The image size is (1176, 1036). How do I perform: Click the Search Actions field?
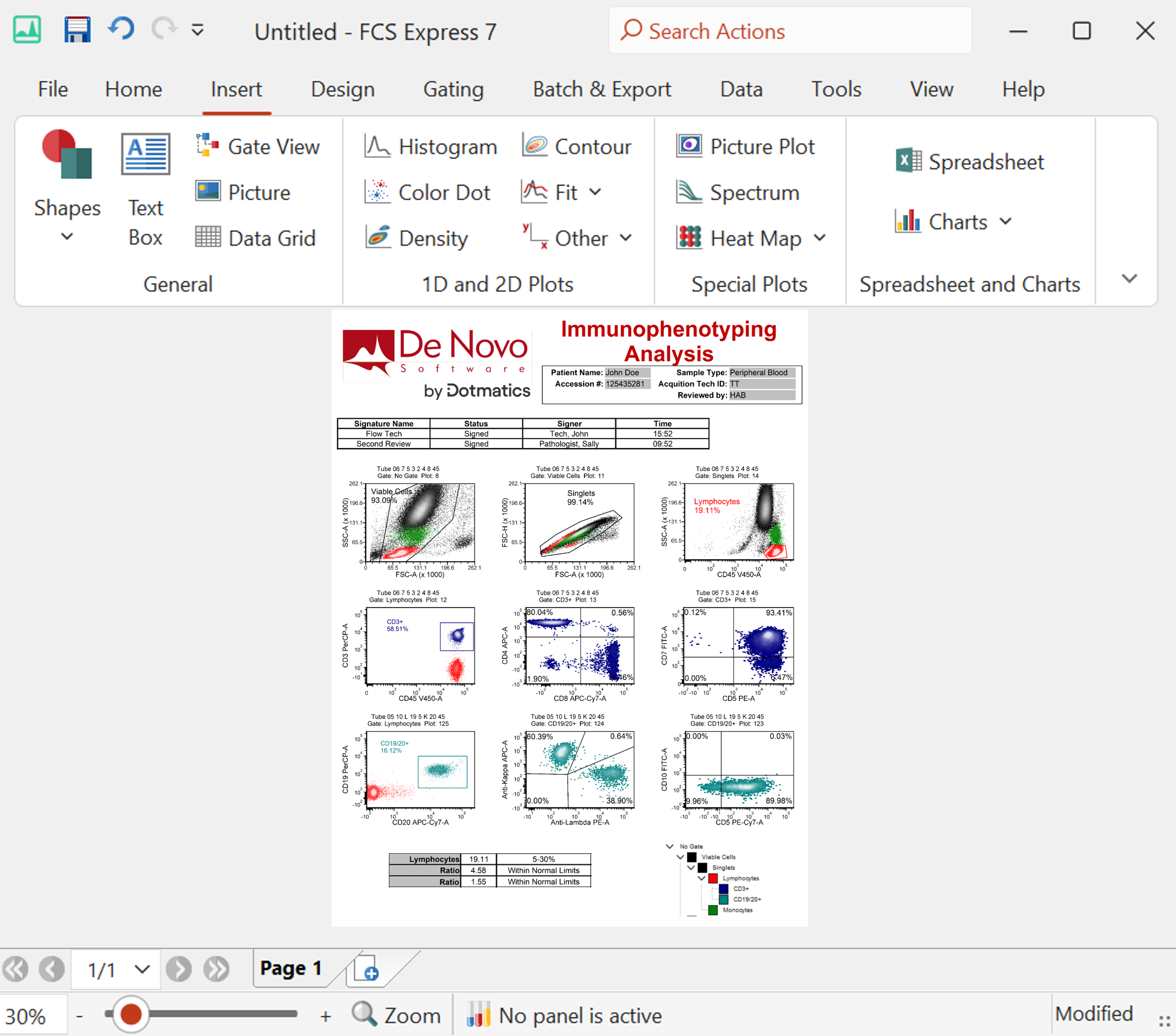pyautogui.click(x=789, y=31)
